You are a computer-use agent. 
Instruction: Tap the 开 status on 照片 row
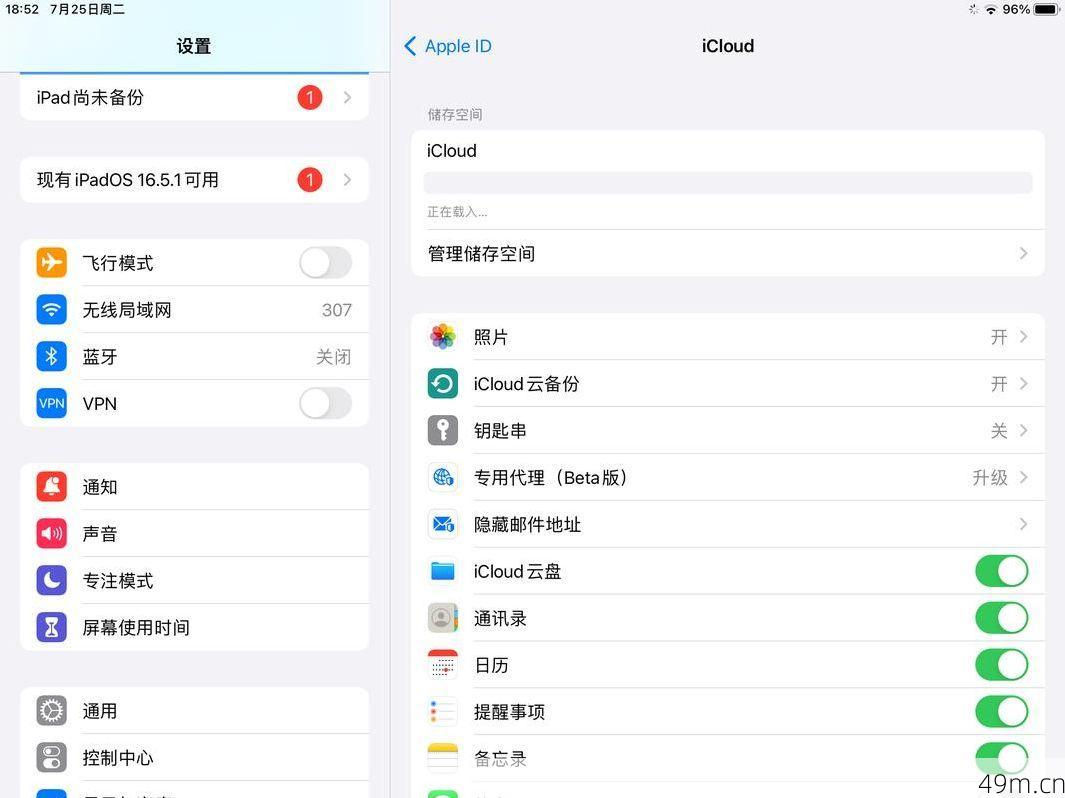pos(998,337)
